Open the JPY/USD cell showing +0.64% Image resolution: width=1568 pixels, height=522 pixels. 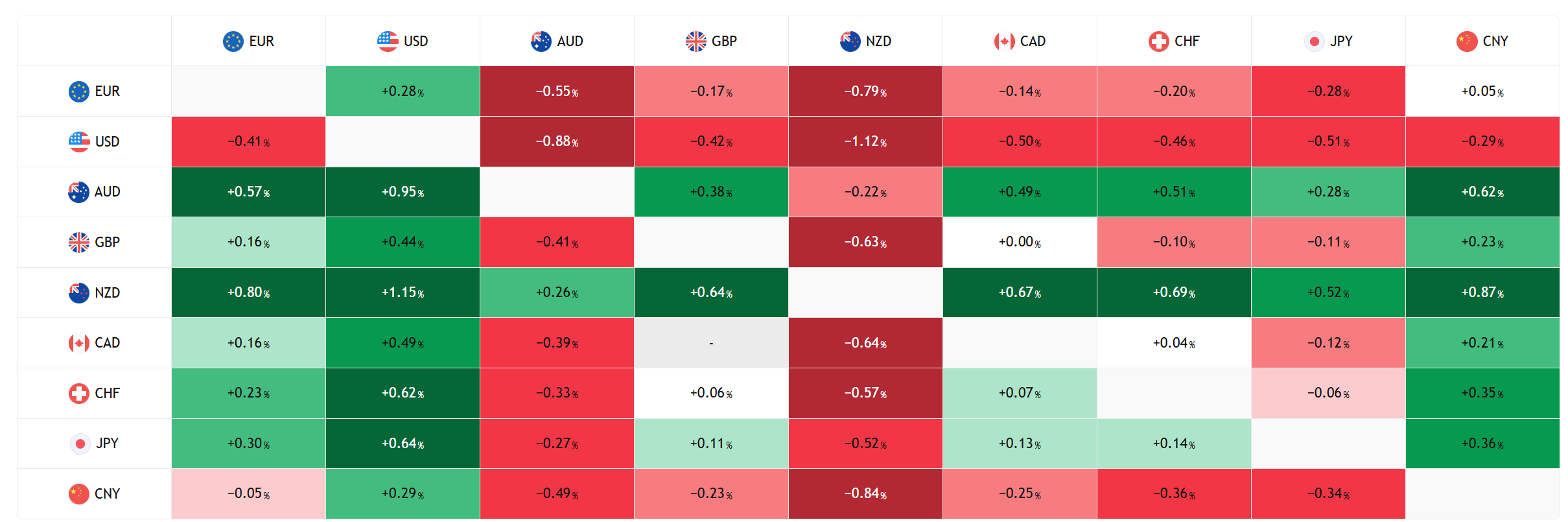(x=403, y=444)
